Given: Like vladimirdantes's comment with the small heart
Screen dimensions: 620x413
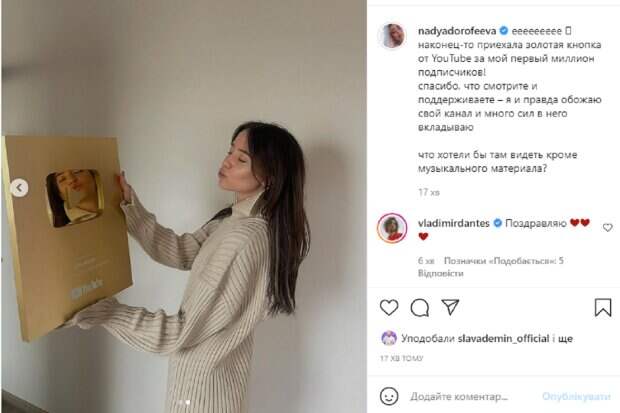Looking at the screenshot, I should pos(608,227).
